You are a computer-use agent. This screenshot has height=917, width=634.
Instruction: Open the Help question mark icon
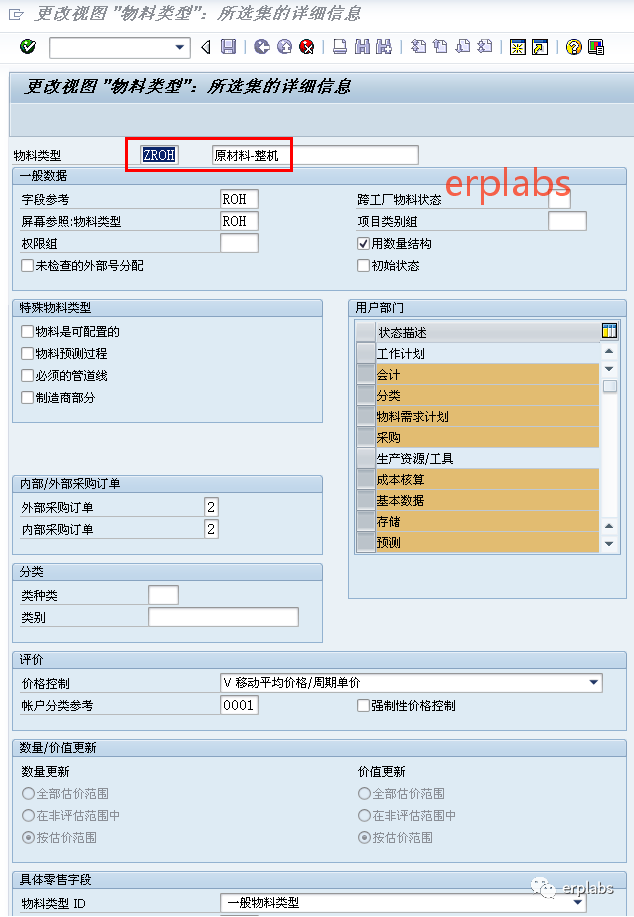pyautogui.click(x=574, y=47)
